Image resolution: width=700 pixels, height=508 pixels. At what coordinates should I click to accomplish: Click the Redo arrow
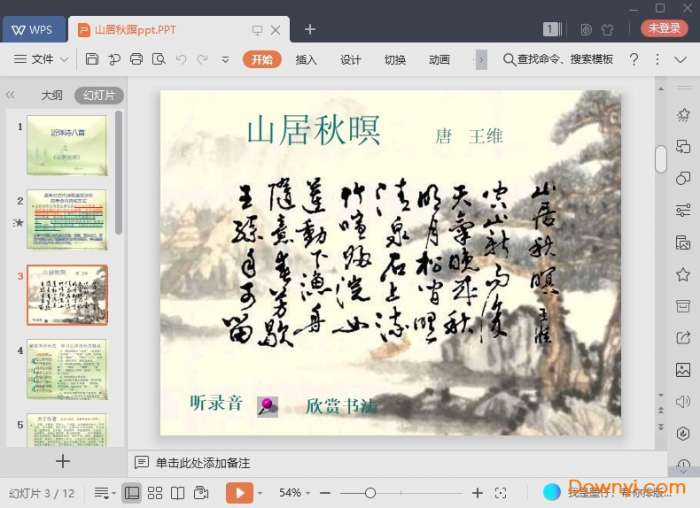203,59
